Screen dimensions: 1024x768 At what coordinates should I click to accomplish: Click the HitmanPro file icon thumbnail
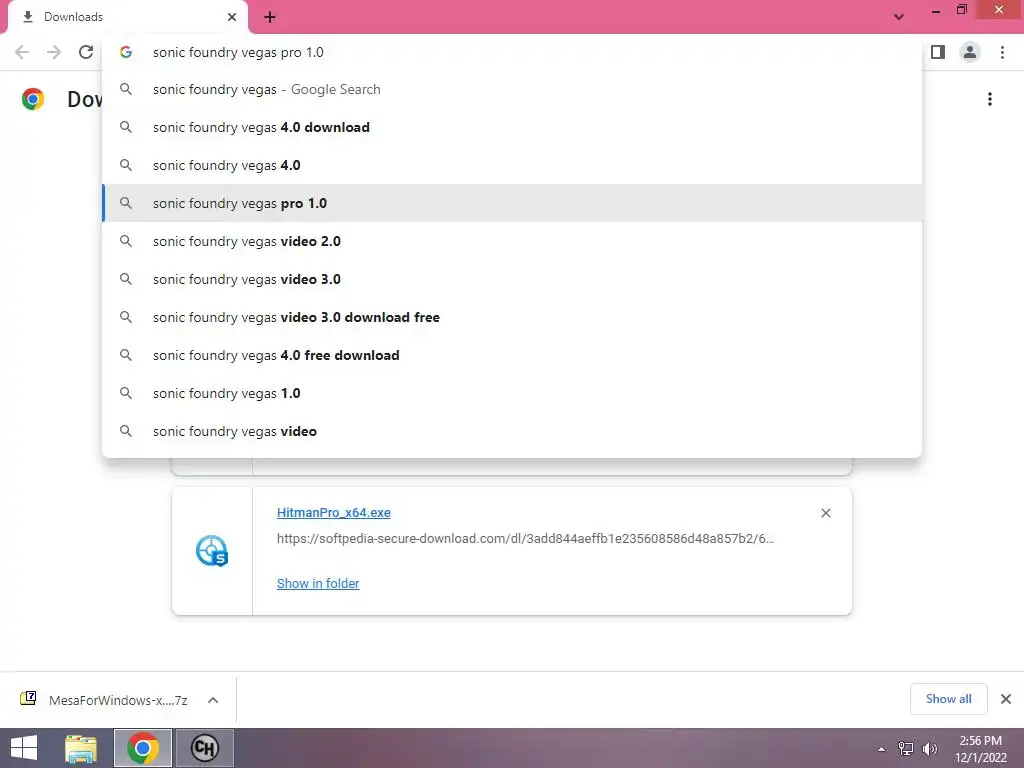pyautogui.click(x=212, y=551)
